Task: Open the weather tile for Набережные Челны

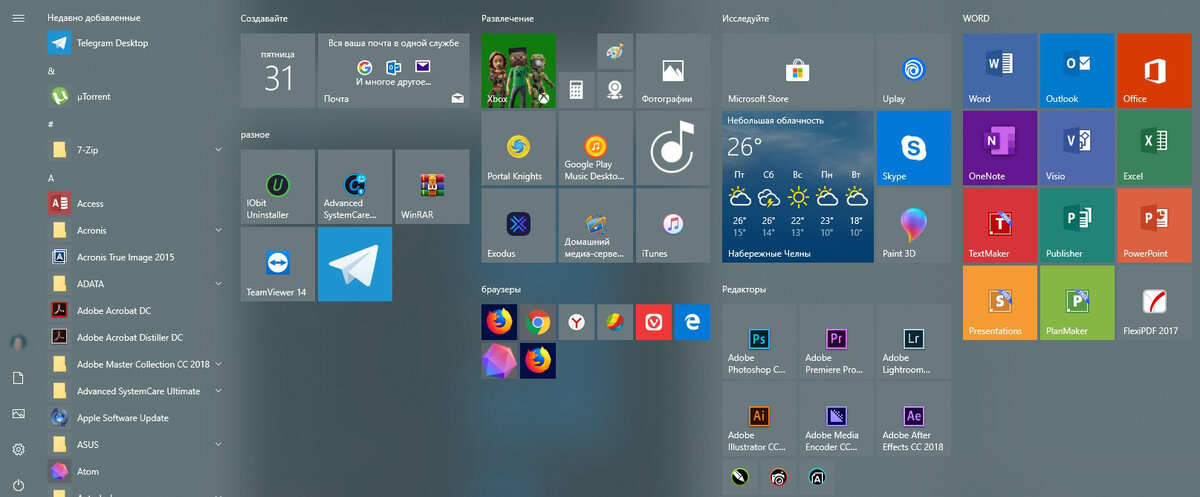Action: tap(797, 186)
